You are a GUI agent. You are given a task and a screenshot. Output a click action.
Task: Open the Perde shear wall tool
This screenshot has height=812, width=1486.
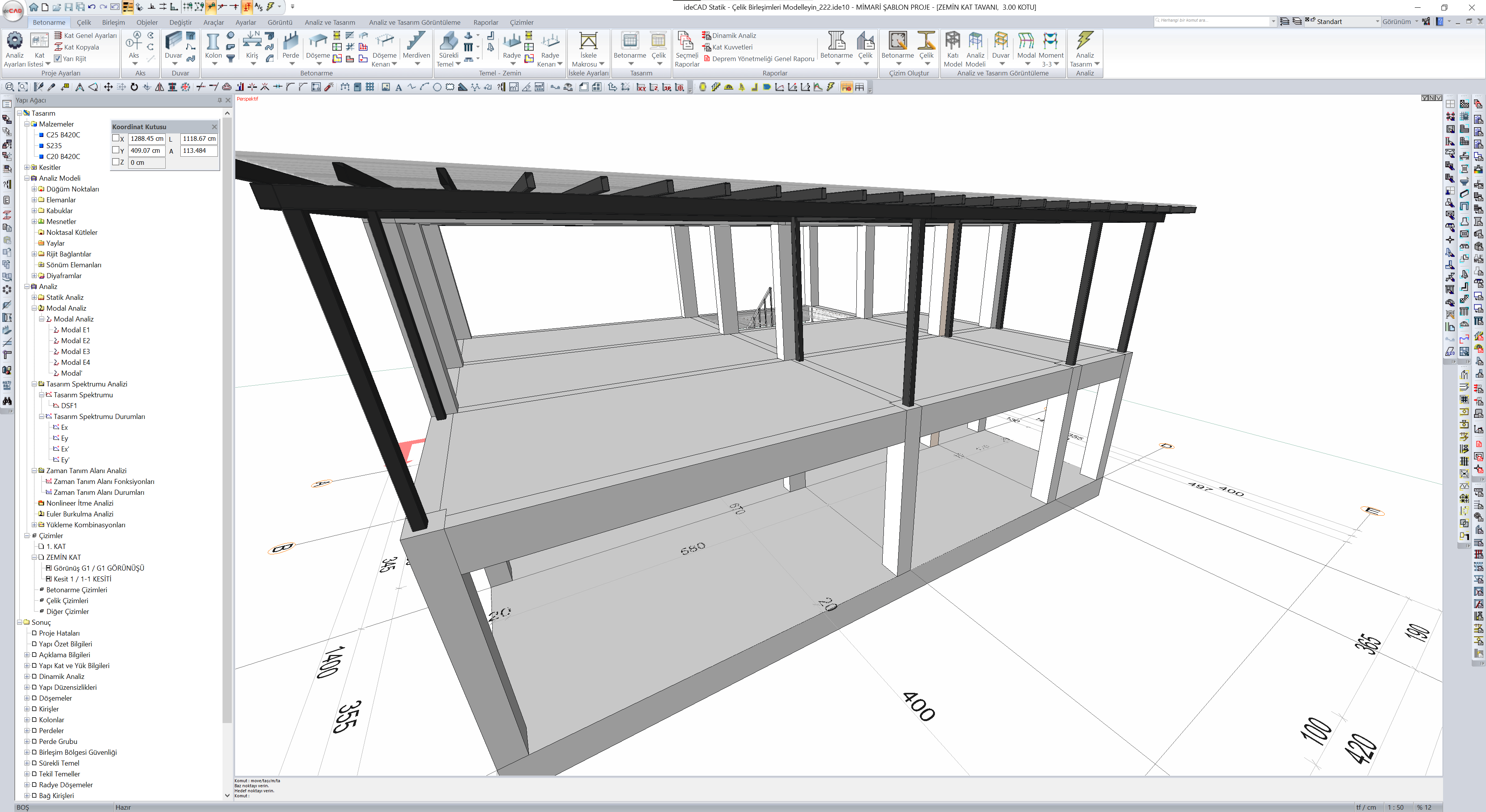point(290,41)
